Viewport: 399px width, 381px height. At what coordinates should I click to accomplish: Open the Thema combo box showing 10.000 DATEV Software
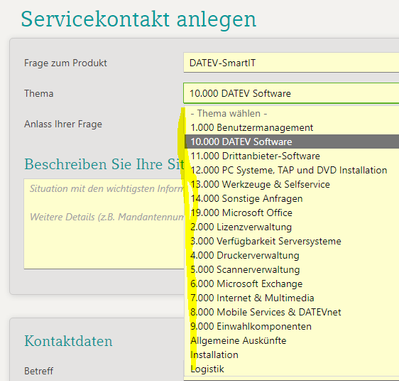pos(291,93)
